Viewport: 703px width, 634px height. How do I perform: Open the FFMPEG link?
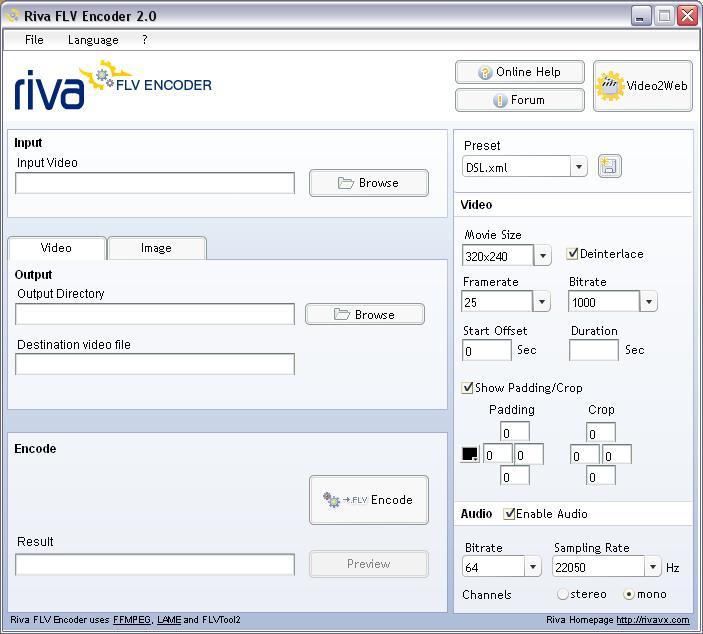[x=132, y=620]
